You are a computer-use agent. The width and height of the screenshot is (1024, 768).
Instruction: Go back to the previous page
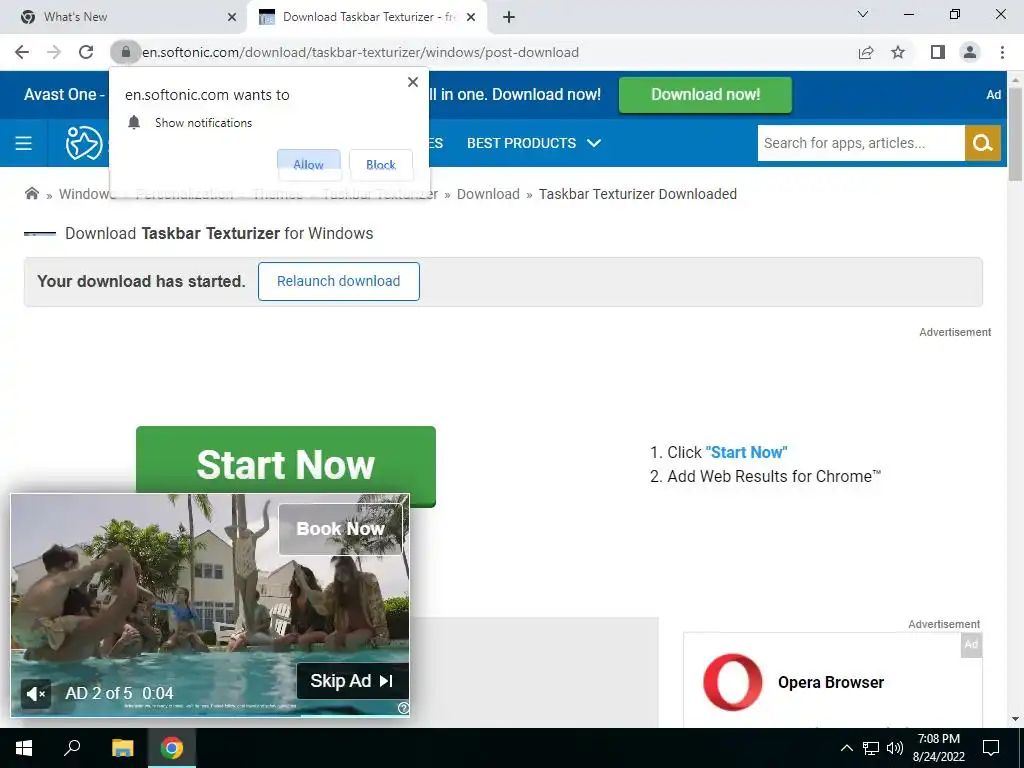pyautogui.click(x=22, y=52)
